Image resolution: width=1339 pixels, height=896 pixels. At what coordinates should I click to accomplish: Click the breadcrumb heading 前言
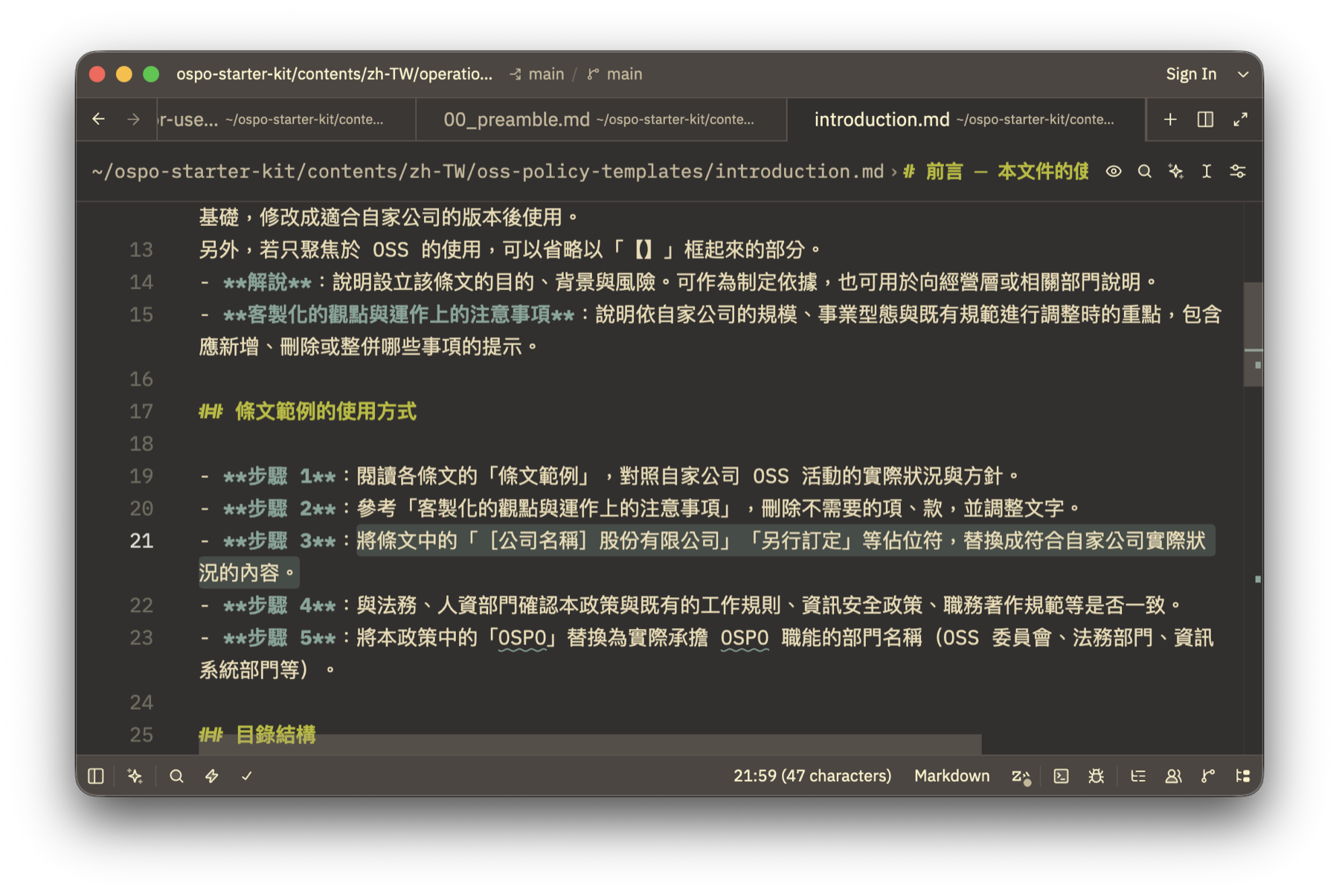click(996, 172)
